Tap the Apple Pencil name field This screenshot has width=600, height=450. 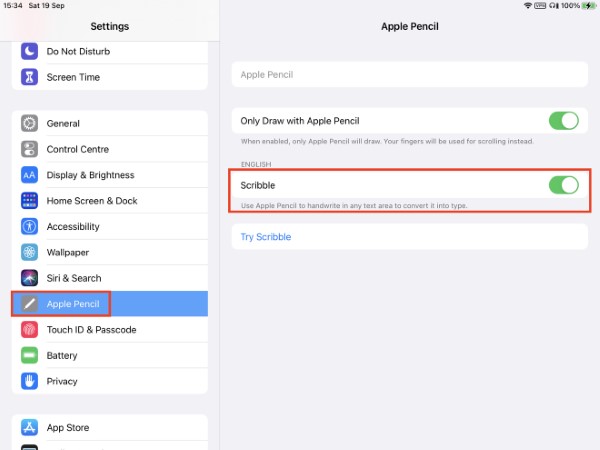[409, 75]
